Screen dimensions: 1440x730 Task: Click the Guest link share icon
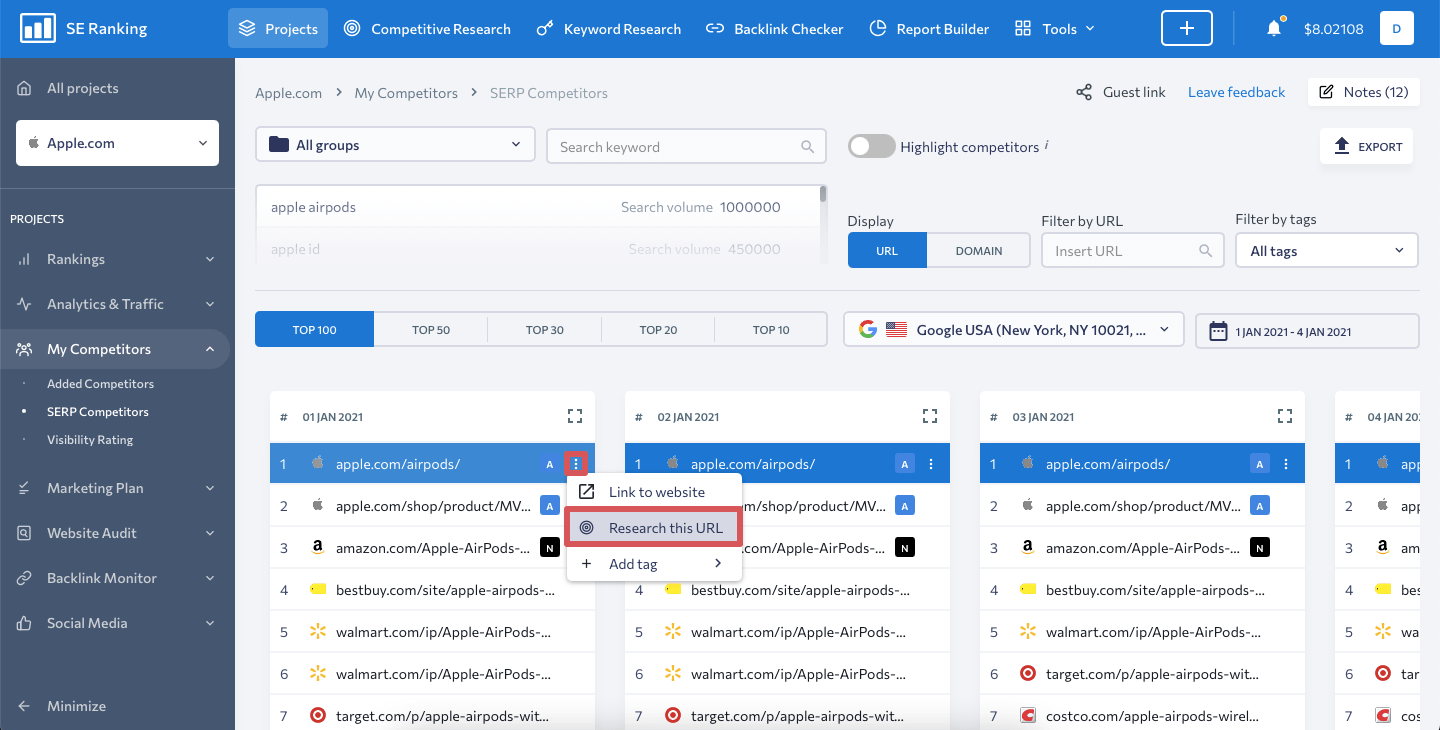[1084, 92]
